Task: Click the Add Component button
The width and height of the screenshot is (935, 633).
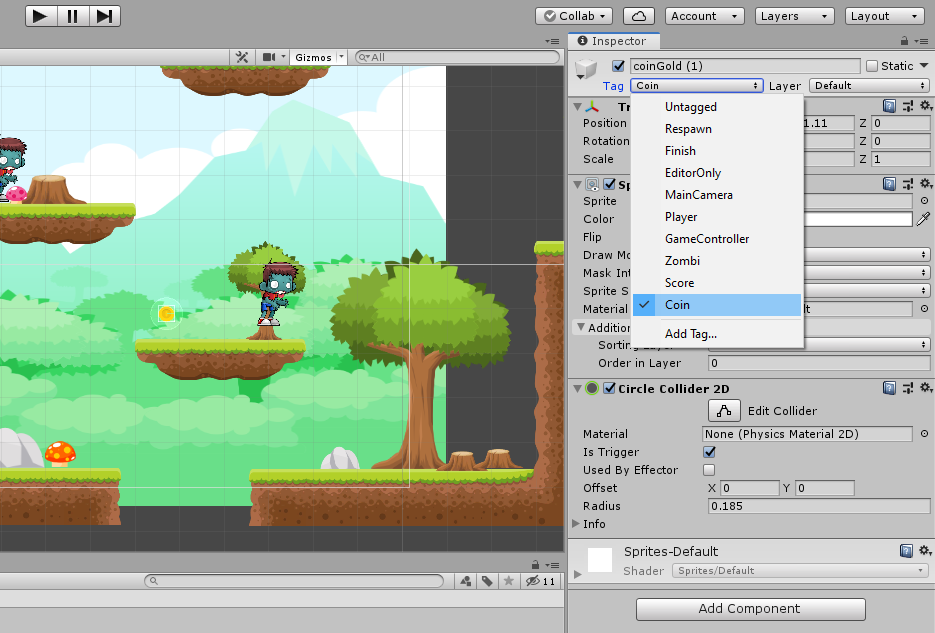Action: point(751,609)
